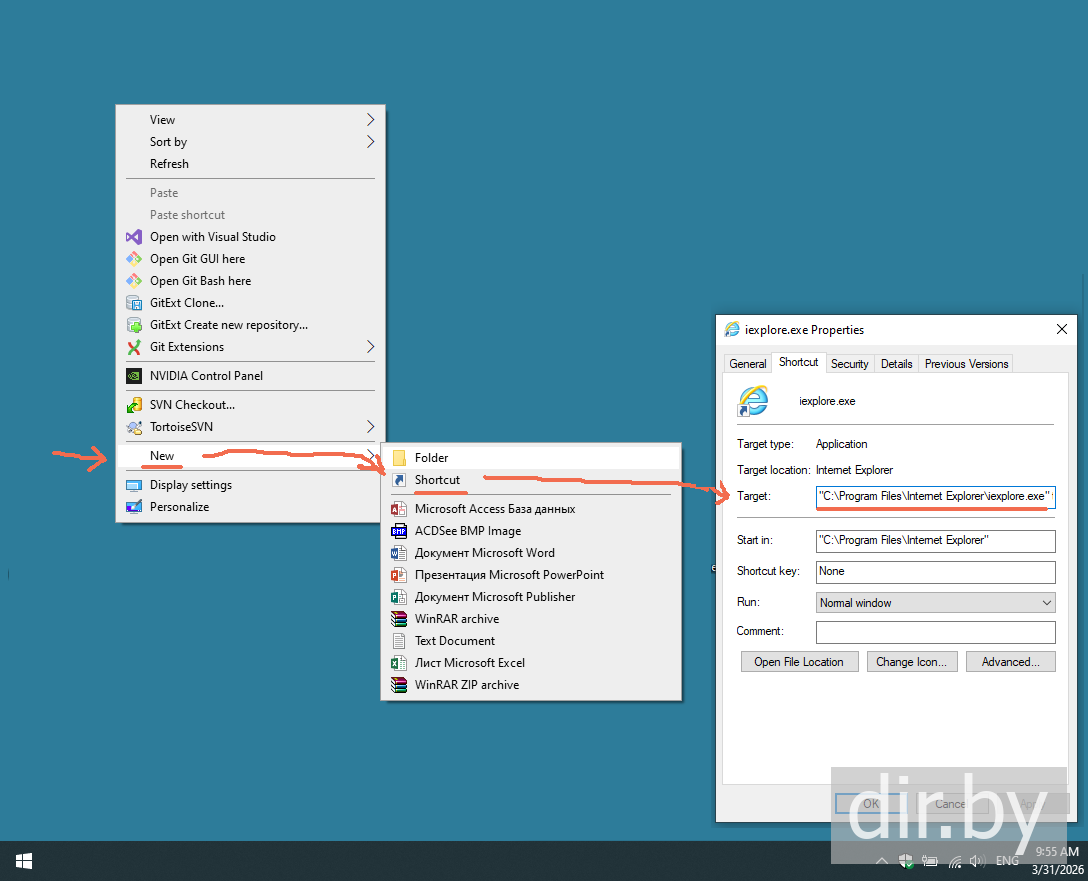Click the WinRAR ZIP archive icon

(x=399, y=685)
